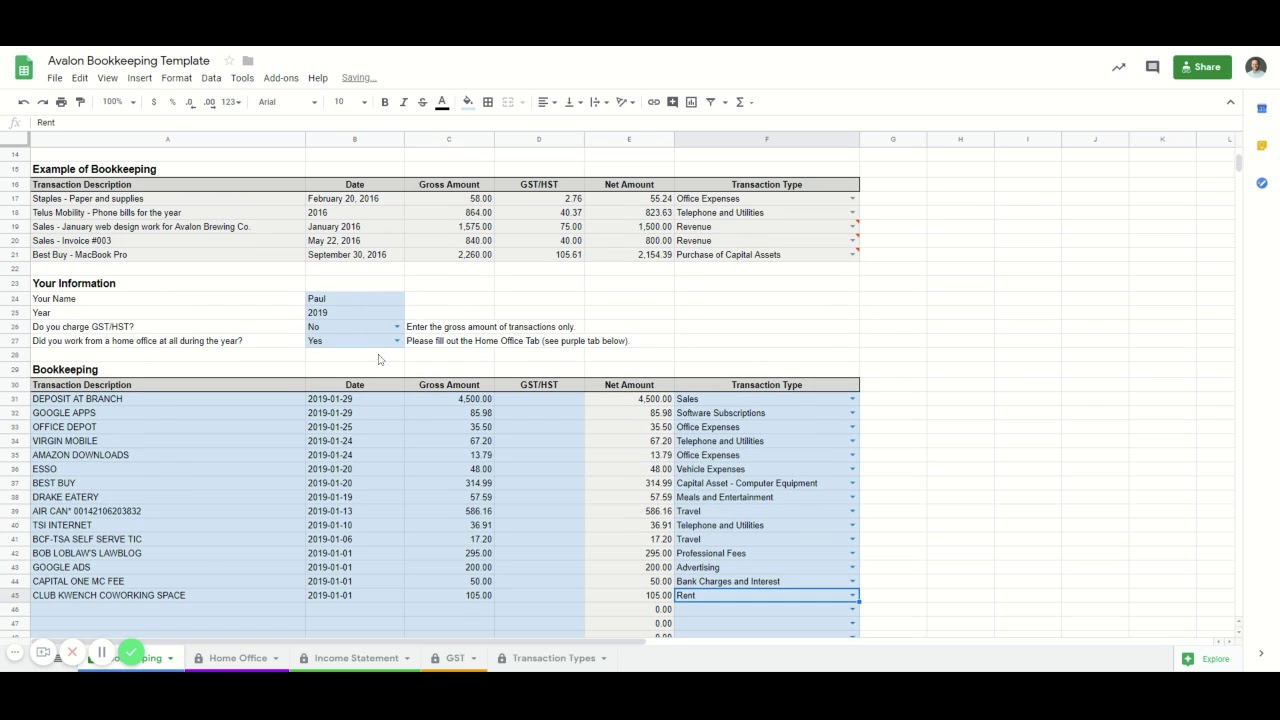Increase decimal places
Image resolution: width=1280 pixels, height=720 pixels.
209,102
